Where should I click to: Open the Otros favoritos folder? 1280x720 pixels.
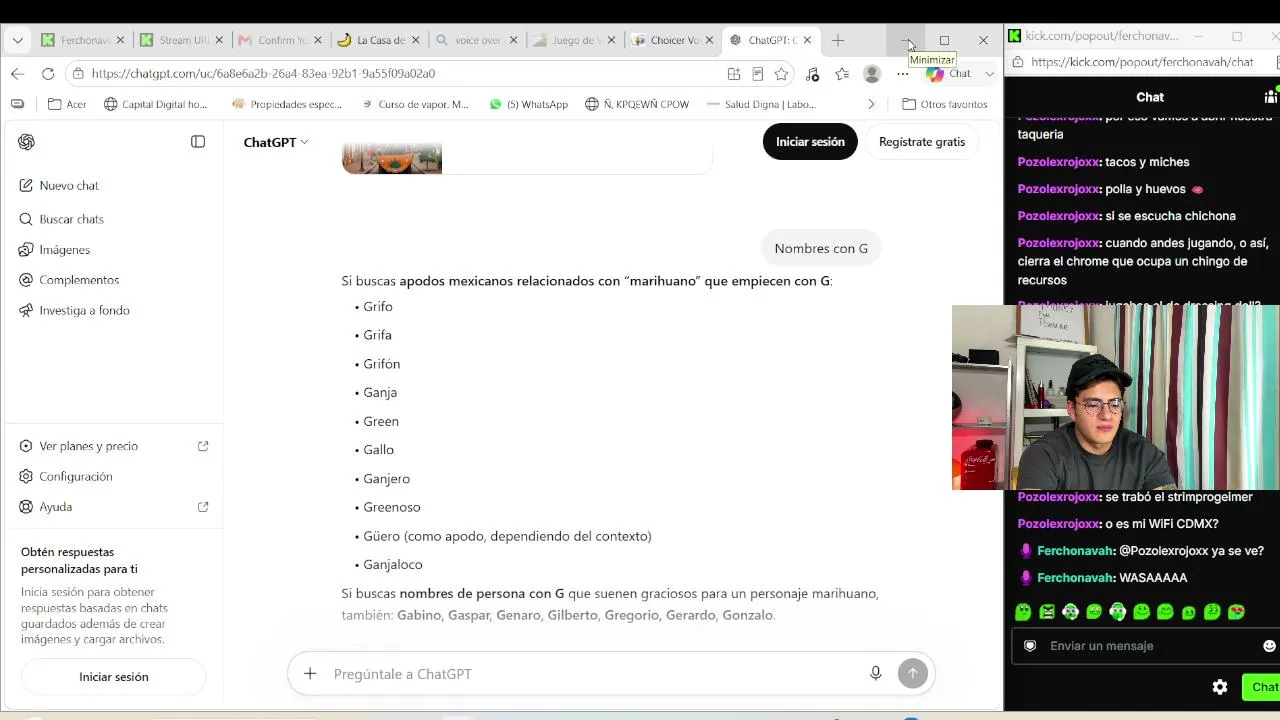tap(944, 104)
